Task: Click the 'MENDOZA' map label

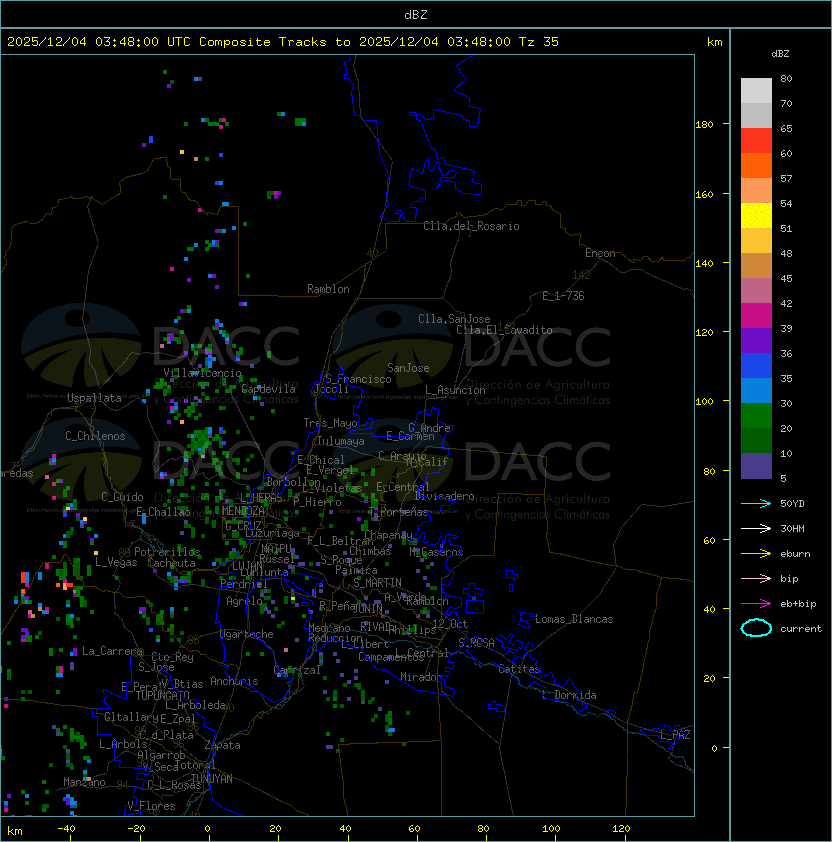Action: point(243,510)
